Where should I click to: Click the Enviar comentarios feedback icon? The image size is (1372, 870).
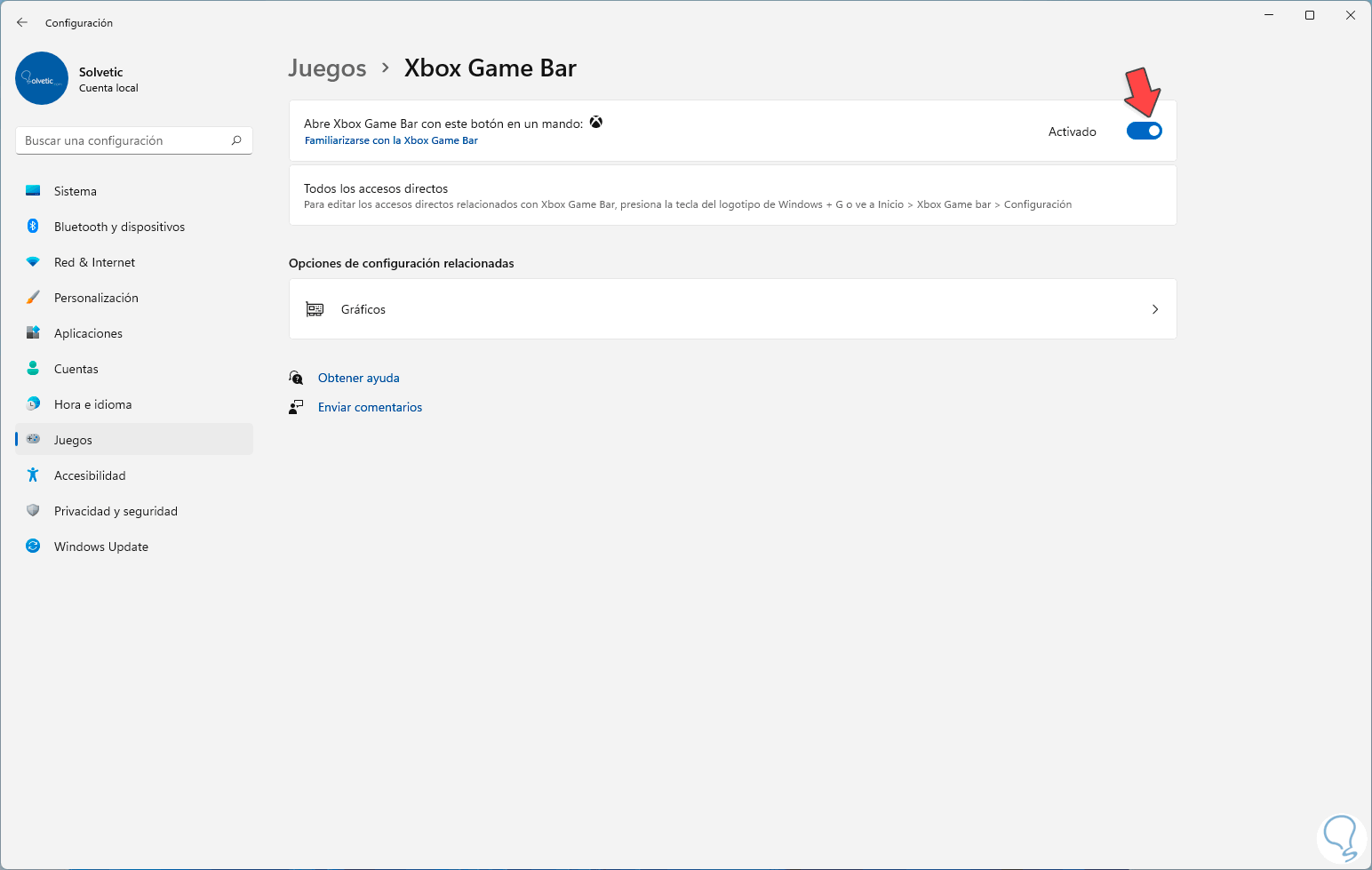click(296, 407)
